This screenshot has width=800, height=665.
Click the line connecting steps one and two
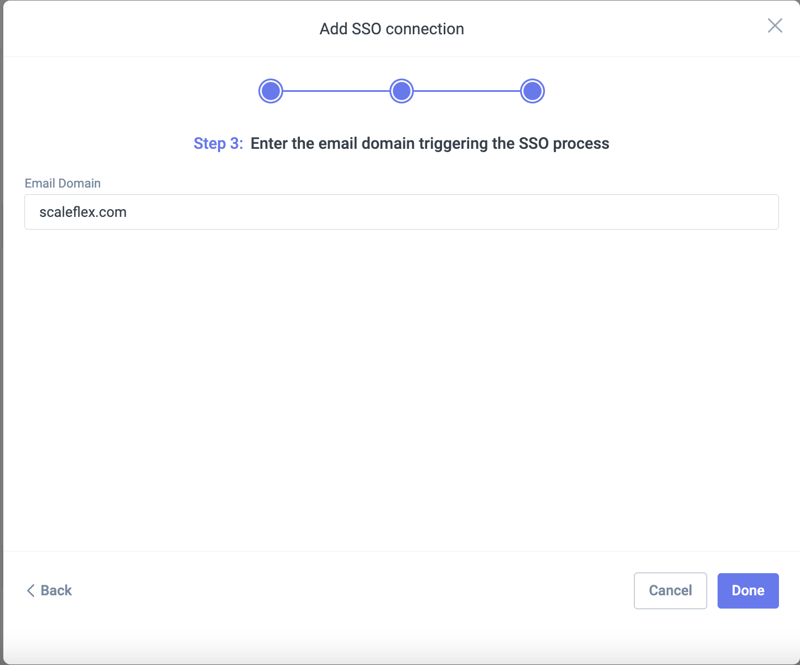[336, 91]
